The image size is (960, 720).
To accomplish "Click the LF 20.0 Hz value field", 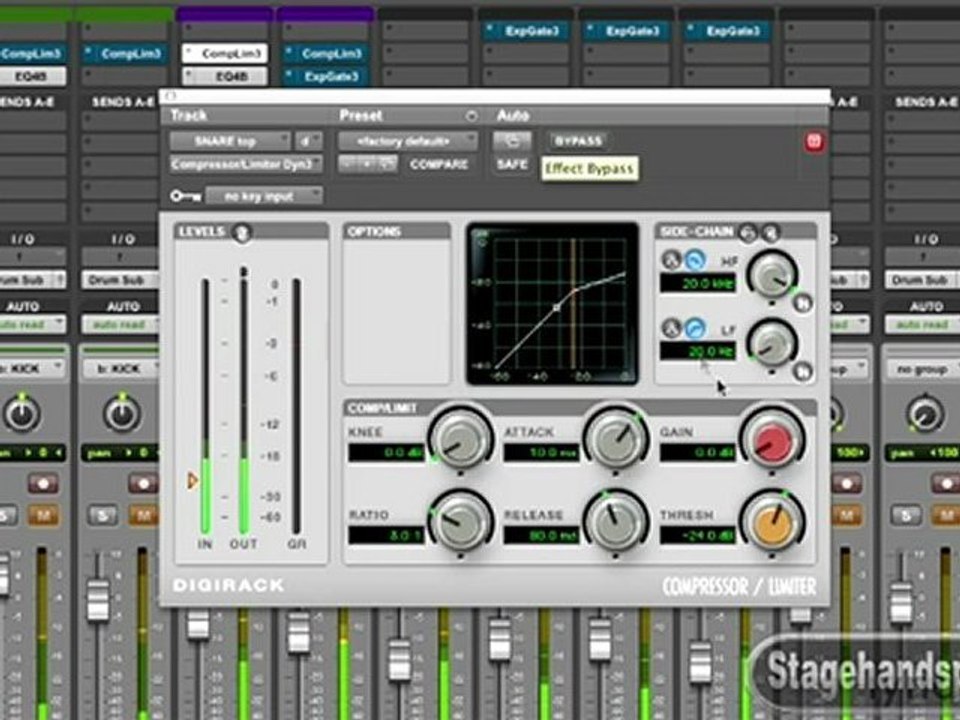I will pos(697,351).
